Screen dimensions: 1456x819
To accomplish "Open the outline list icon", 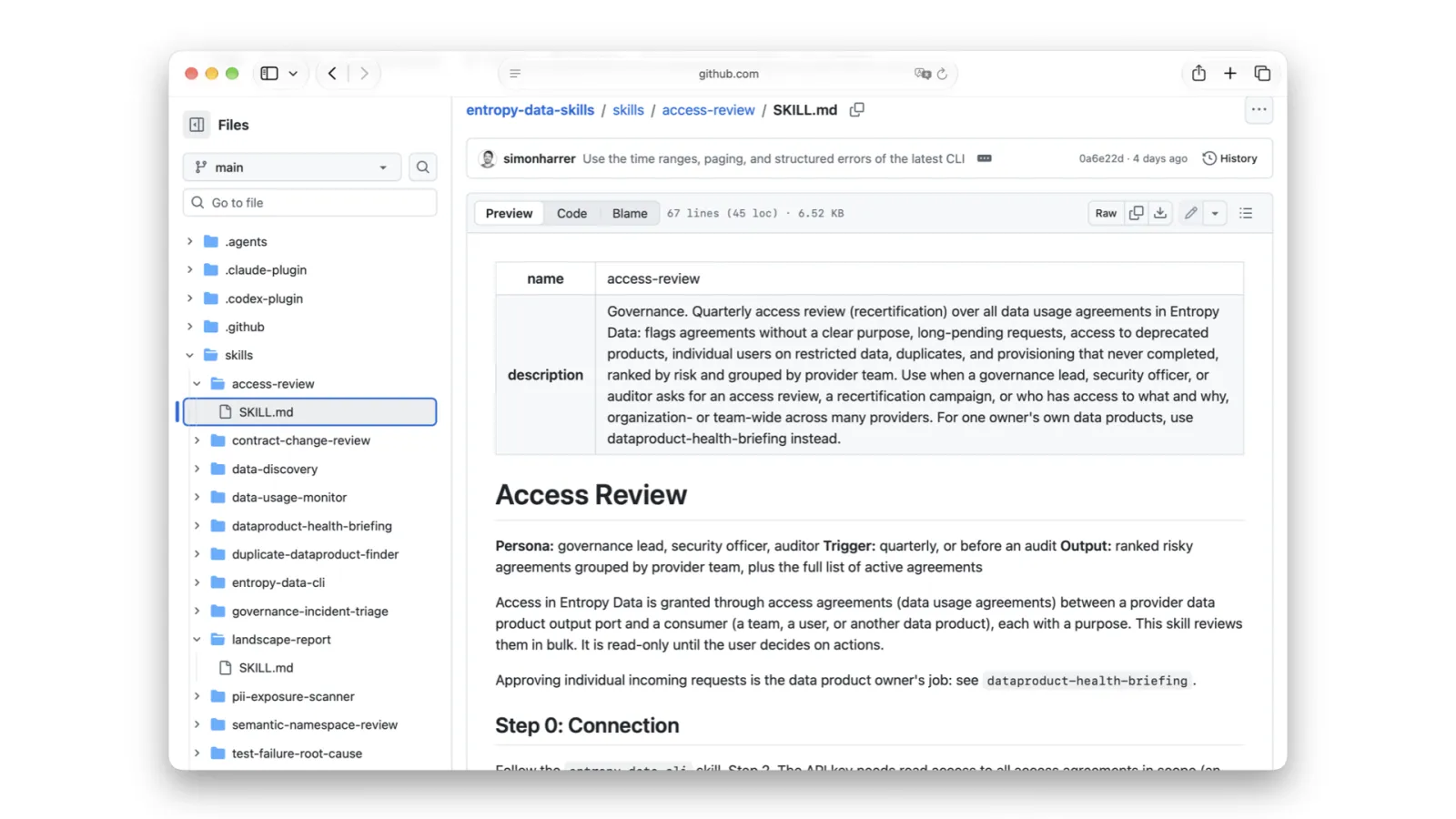I will point(1246,213).
